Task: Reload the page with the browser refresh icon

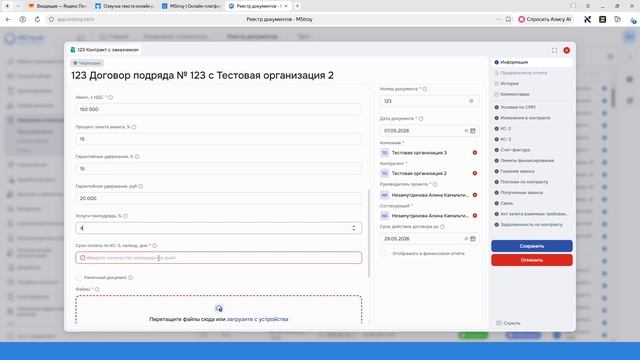Action: click(x=37, y=19)
